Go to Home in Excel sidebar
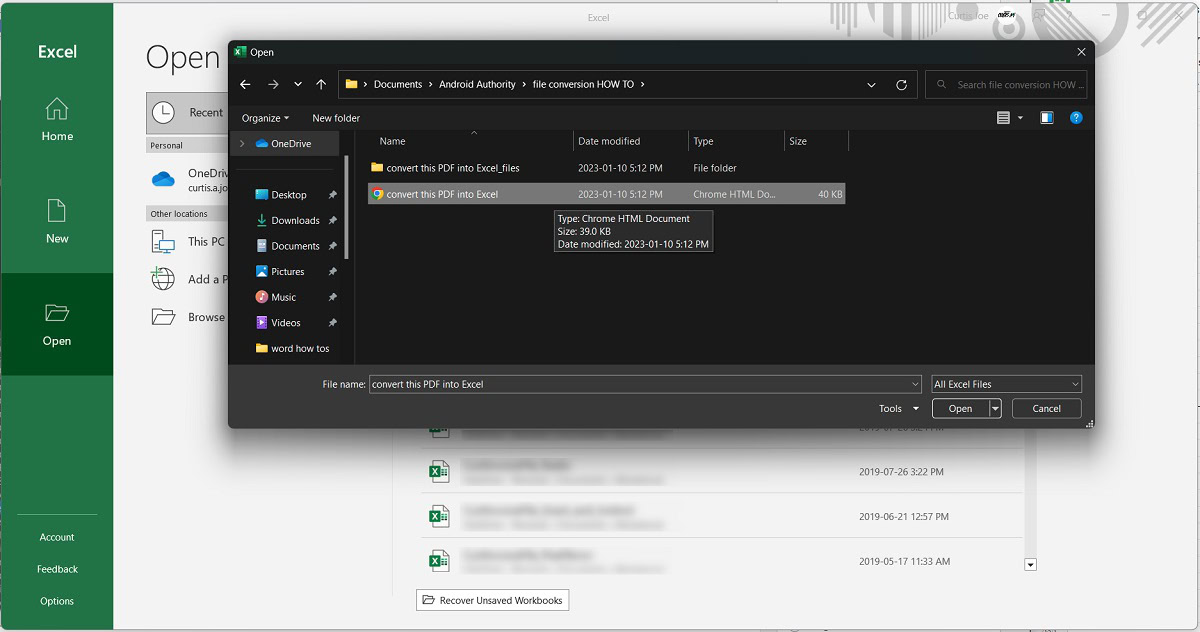The image size is (1200, 632). click(57, 120)
